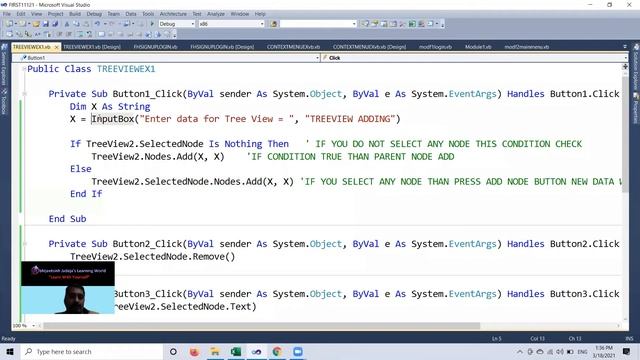The image size is (640, 360).
Task: Open the Toolbox side panel
Action: coord(4,102)
